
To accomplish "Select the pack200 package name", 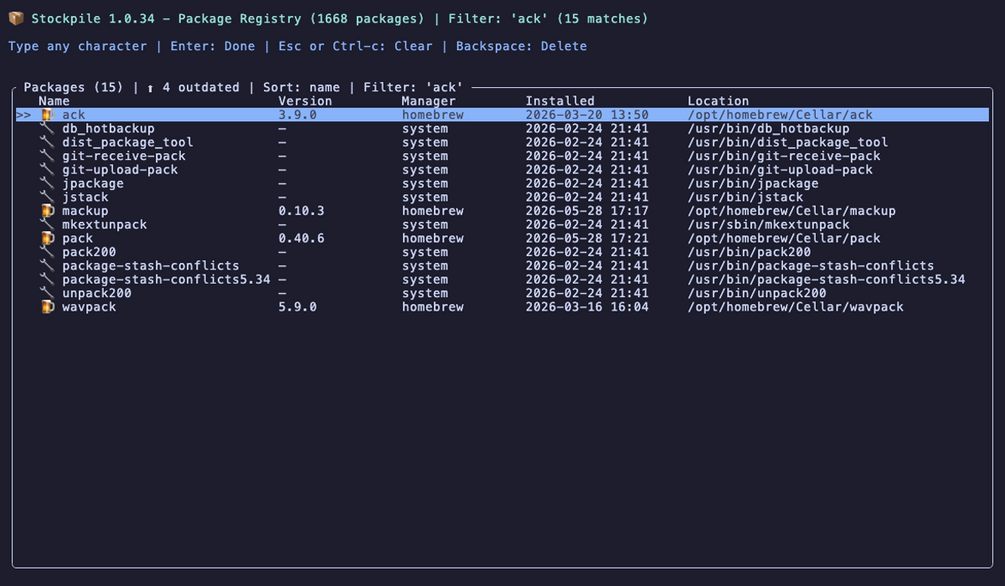I will tap(89, 252).
